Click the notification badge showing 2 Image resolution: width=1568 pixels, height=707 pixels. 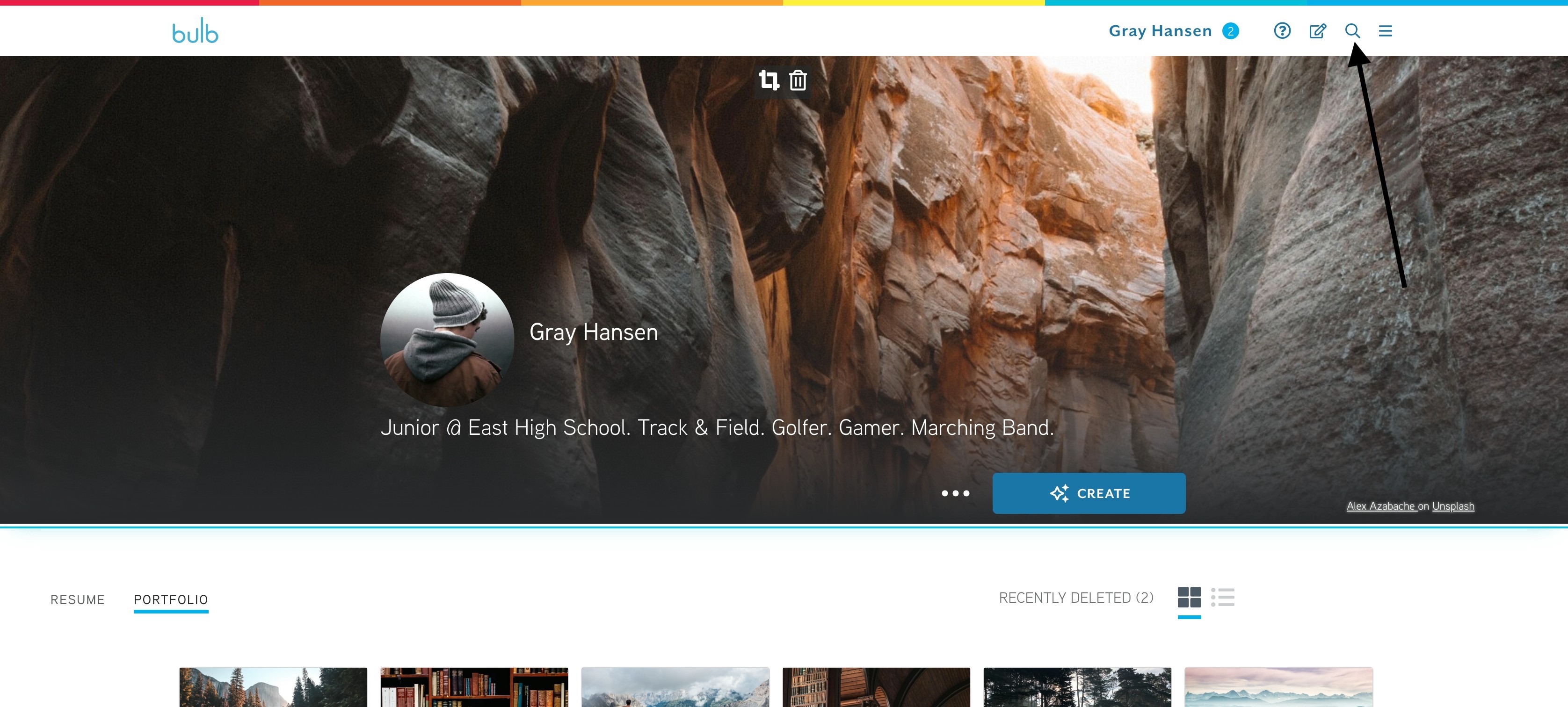pyautogui.click(x=1230, y=30)
